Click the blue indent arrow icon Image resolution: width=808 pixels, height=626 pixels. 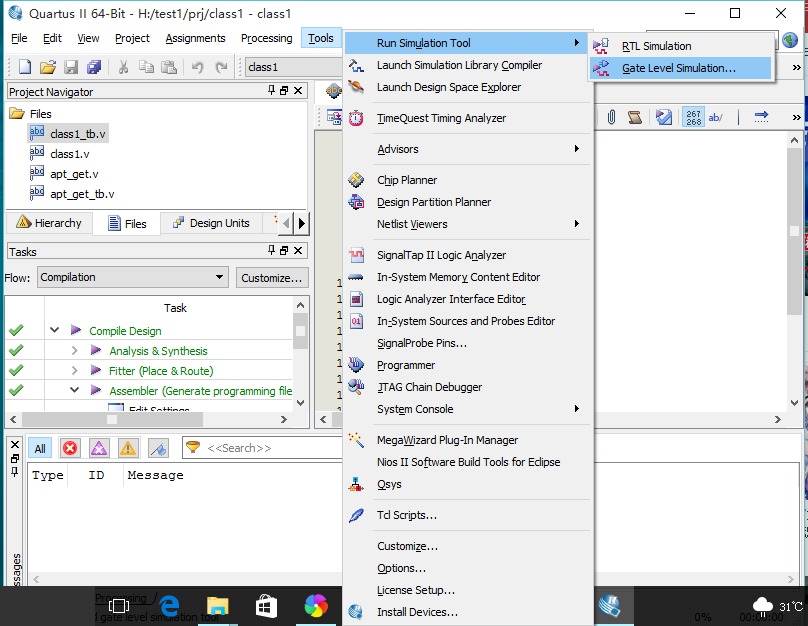tap(761, 117)
